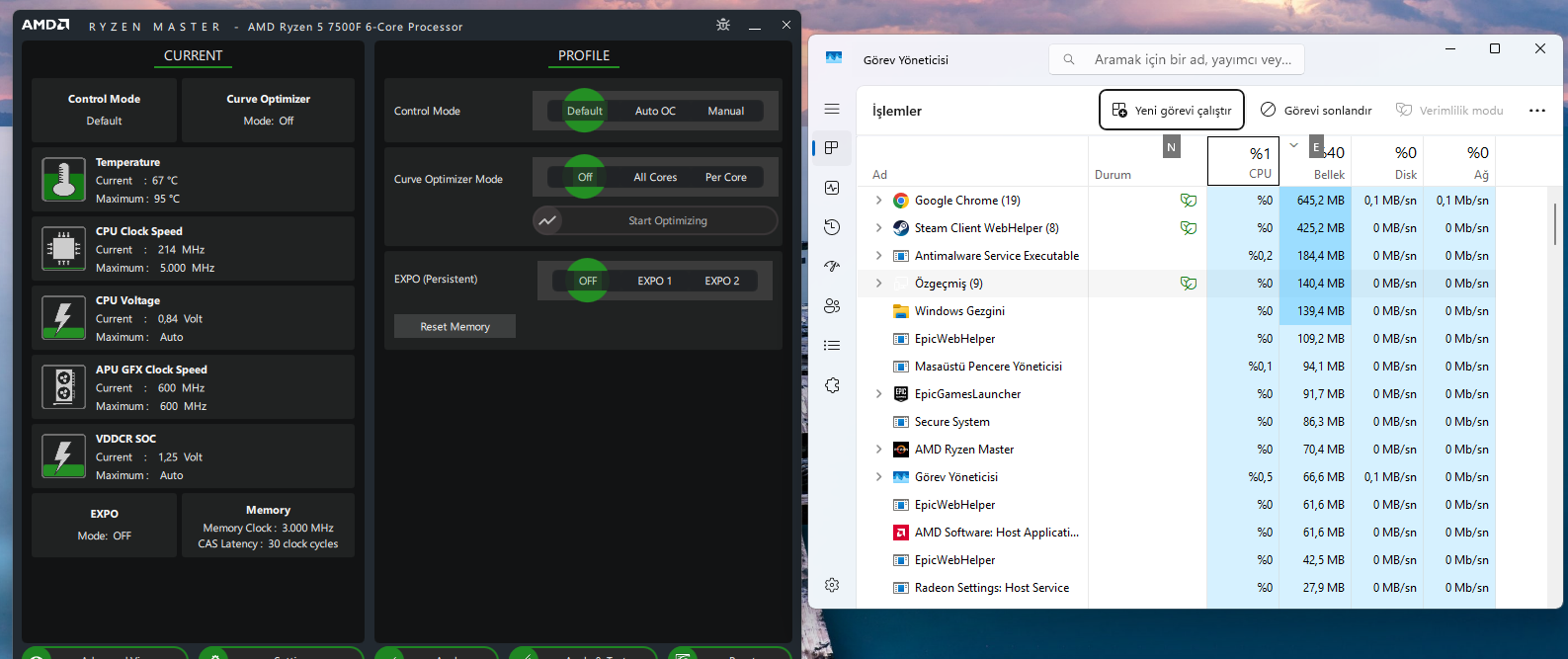
Task: Click the CPU Clock Speed chip icon
Action: pos(63,249)
